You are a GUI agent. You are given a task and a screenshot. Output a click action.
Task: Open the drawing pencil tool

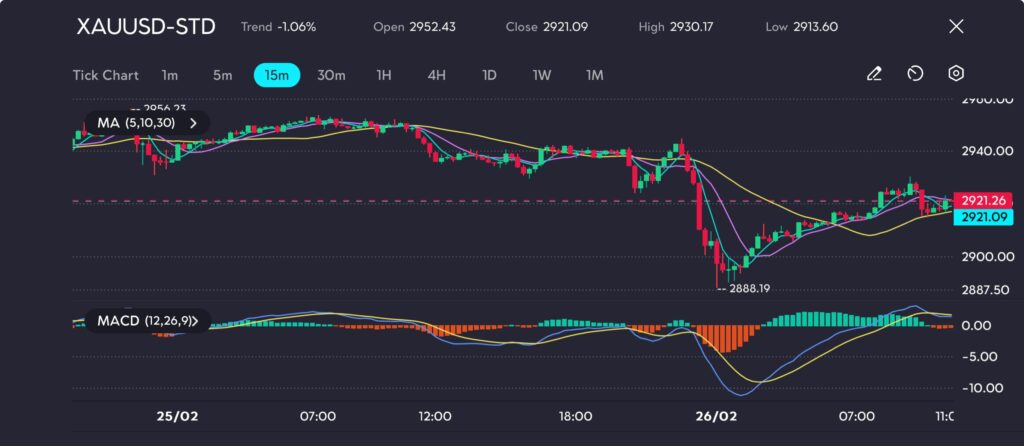(874, 74)
